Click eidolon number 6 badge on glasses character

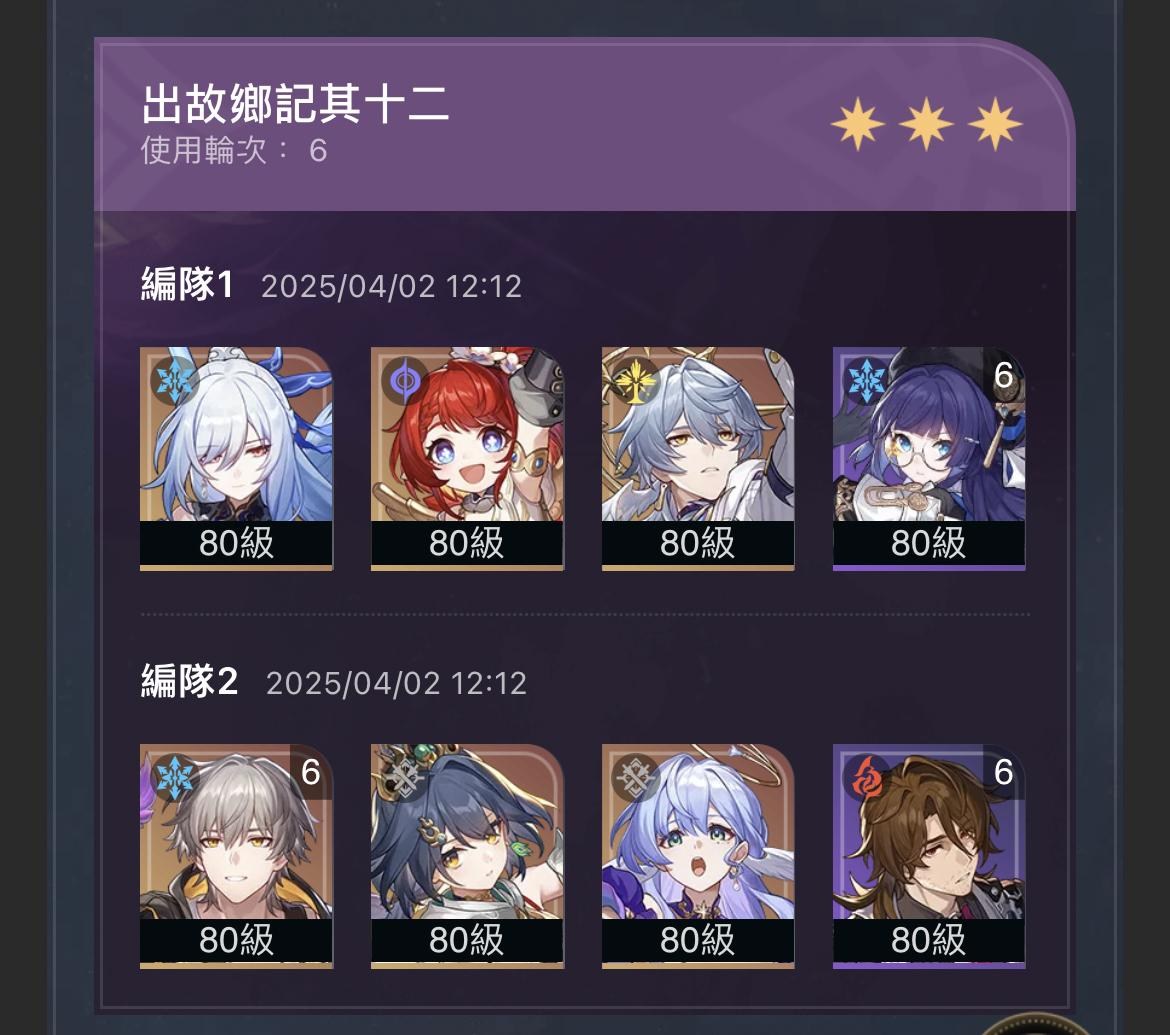pos(1004,375)
